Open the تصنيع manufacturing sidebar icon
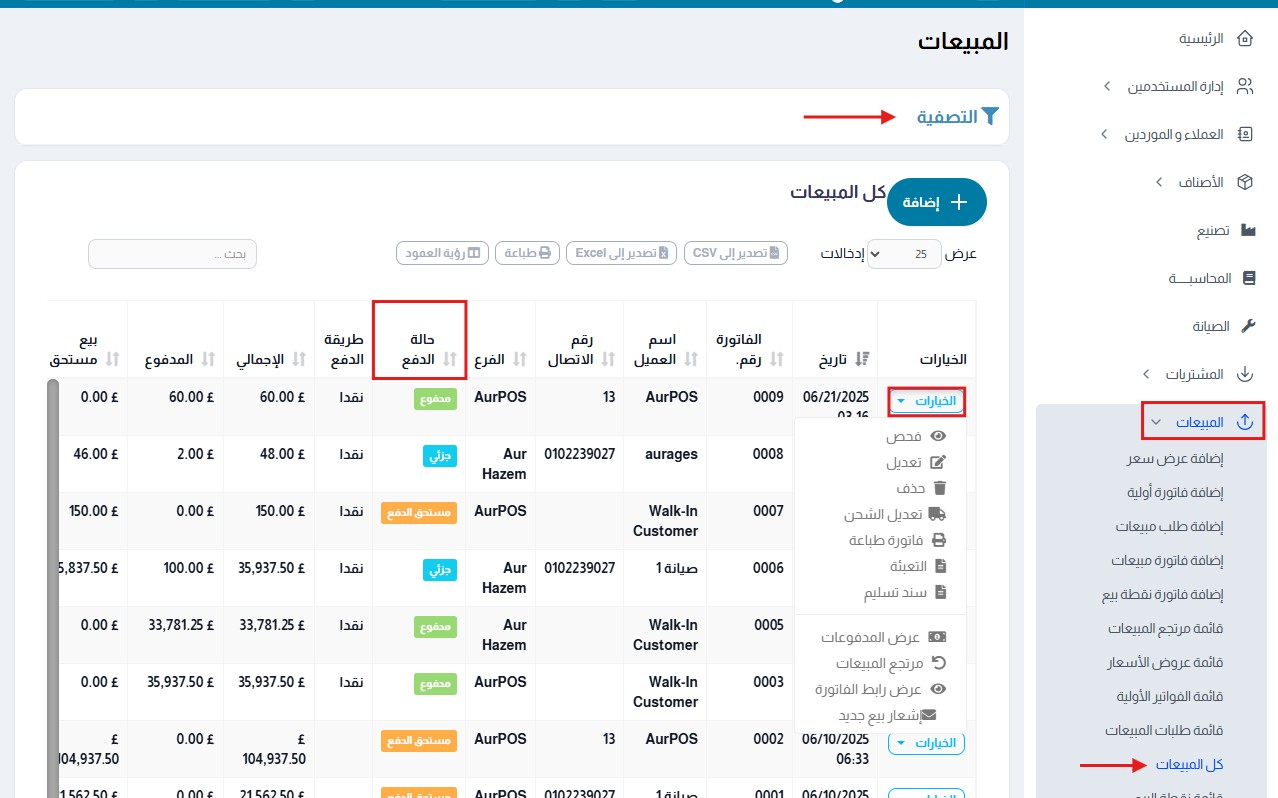Viewport: 1278px width, 798px height. [1247, 230]
